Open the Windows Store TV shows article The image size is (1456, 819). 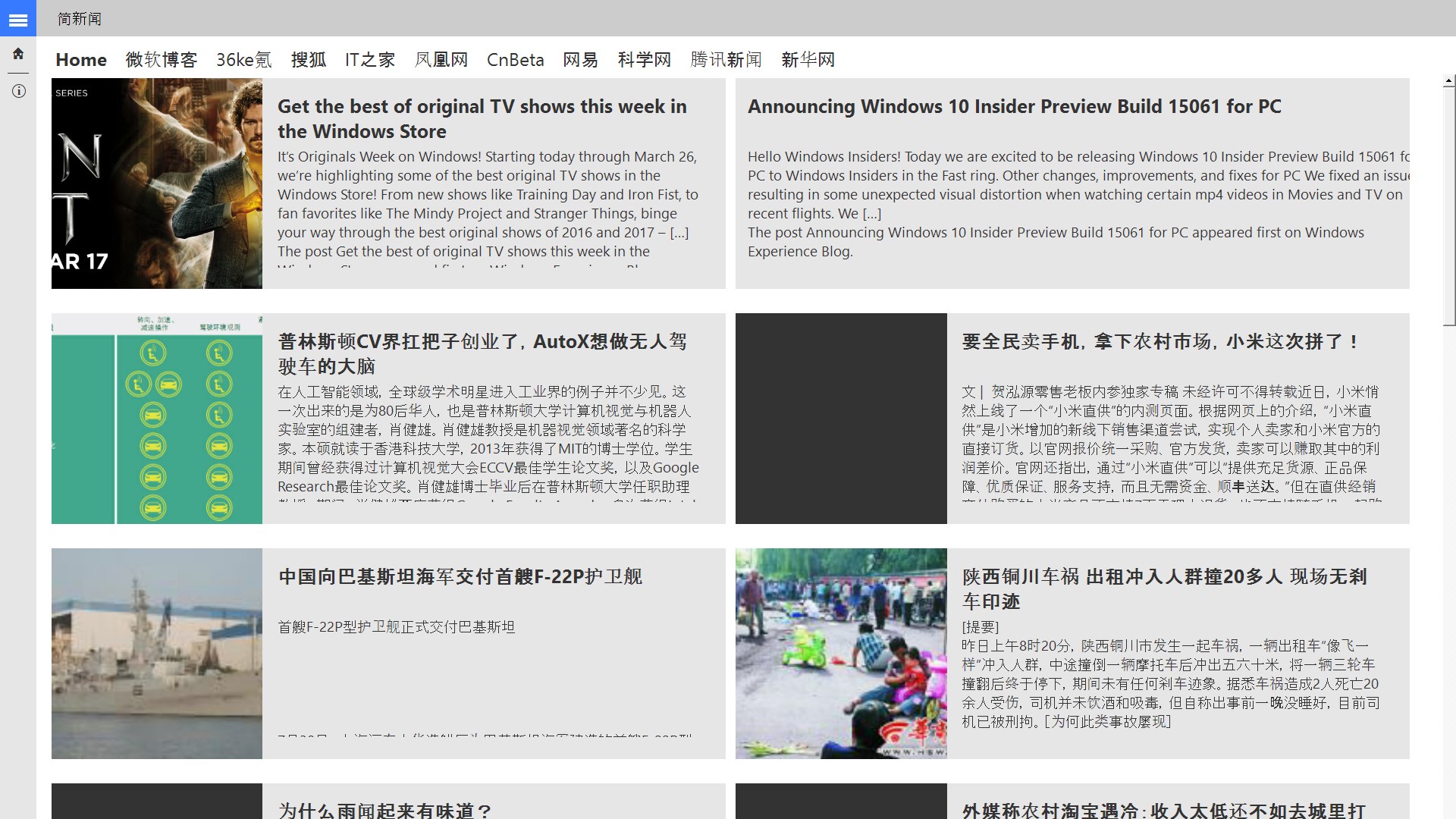(482, 119)
